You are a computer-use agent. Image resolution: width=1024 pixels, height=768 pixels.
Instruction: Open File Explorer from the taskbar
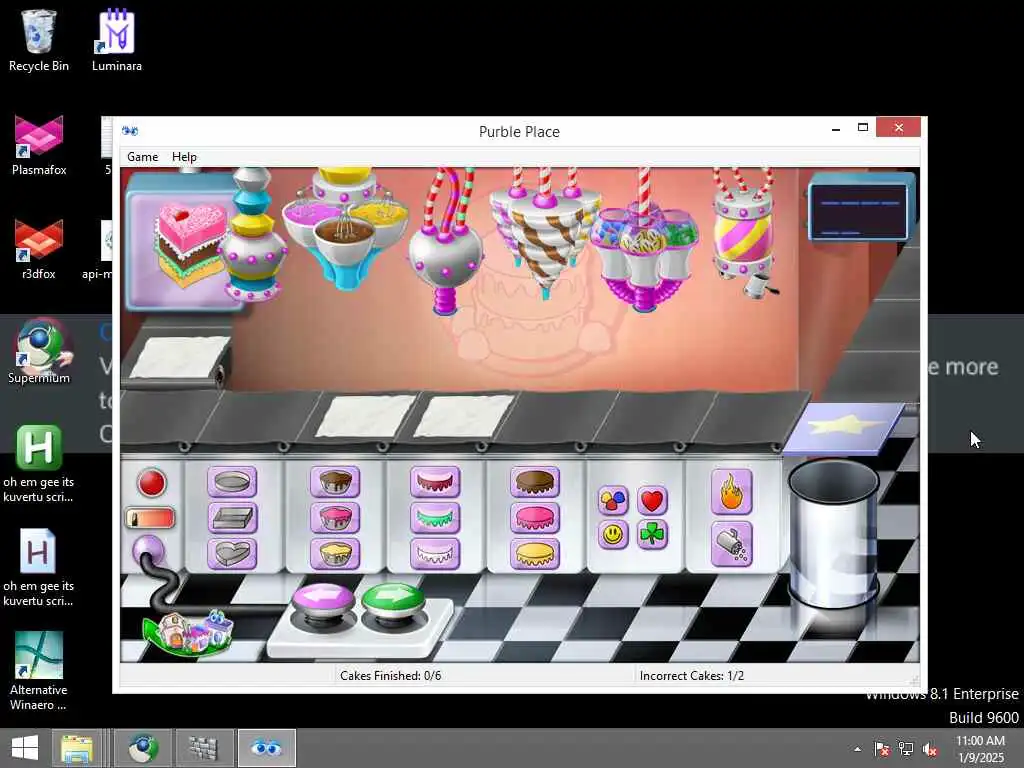(x=77, y=748)
